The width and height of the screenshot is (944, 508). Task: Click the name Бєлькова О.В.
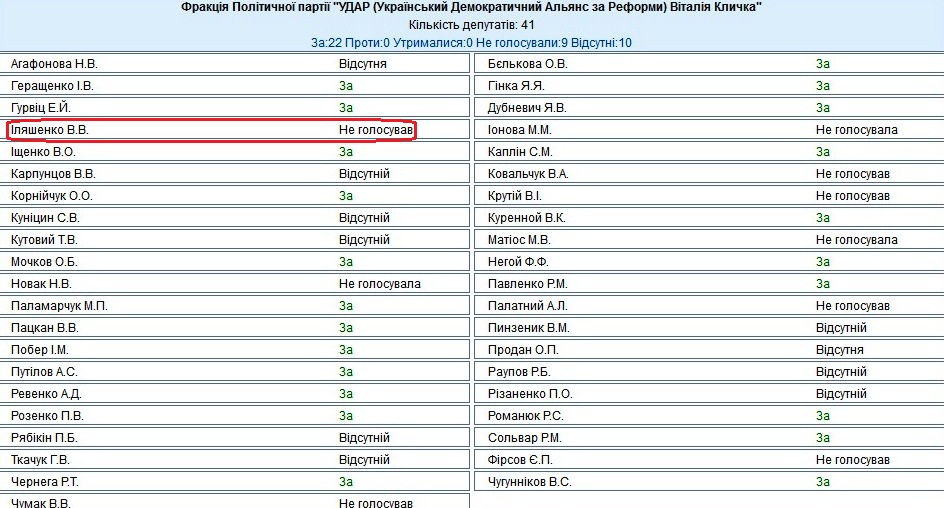coord(527,64)
